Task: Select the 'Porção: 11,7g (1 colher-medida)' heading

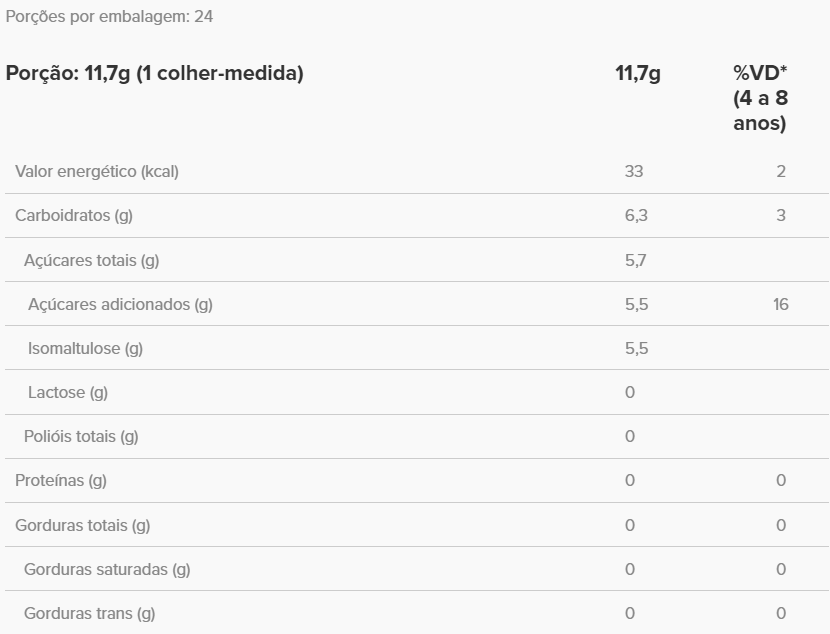Action: tap(155, 73)
